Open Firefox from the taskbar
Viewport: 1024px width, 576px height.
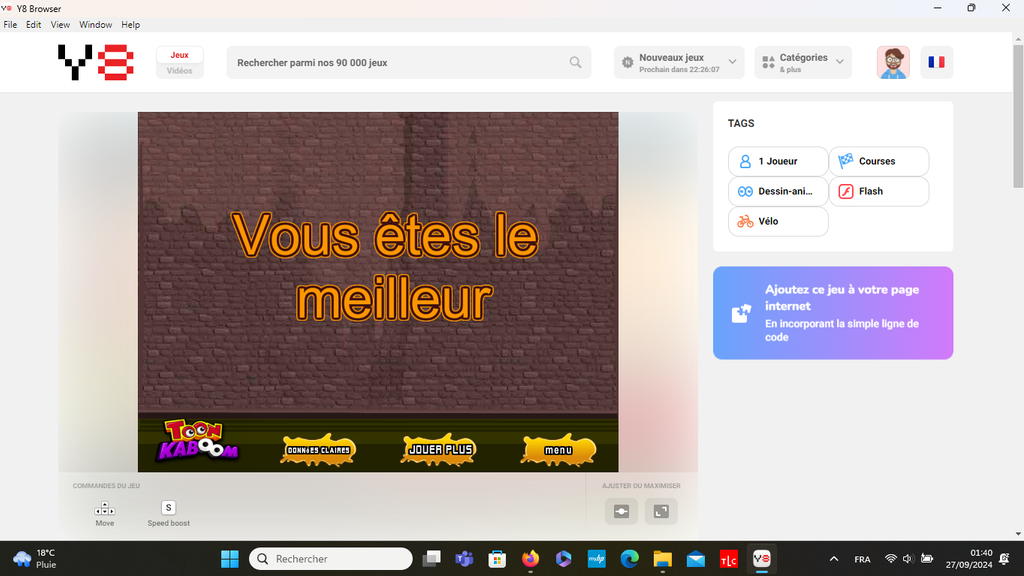529,559
